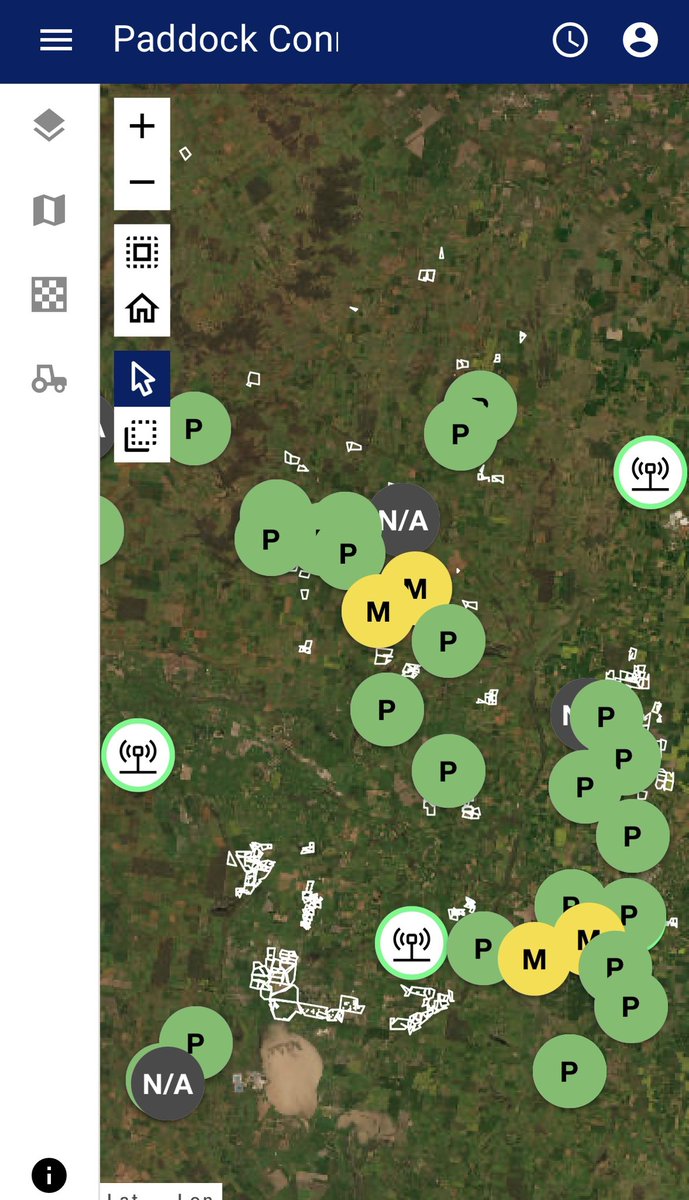689x1200 pixels.
Task: Click the P marker next to selection tools
Action: click(x=194, y=429)
